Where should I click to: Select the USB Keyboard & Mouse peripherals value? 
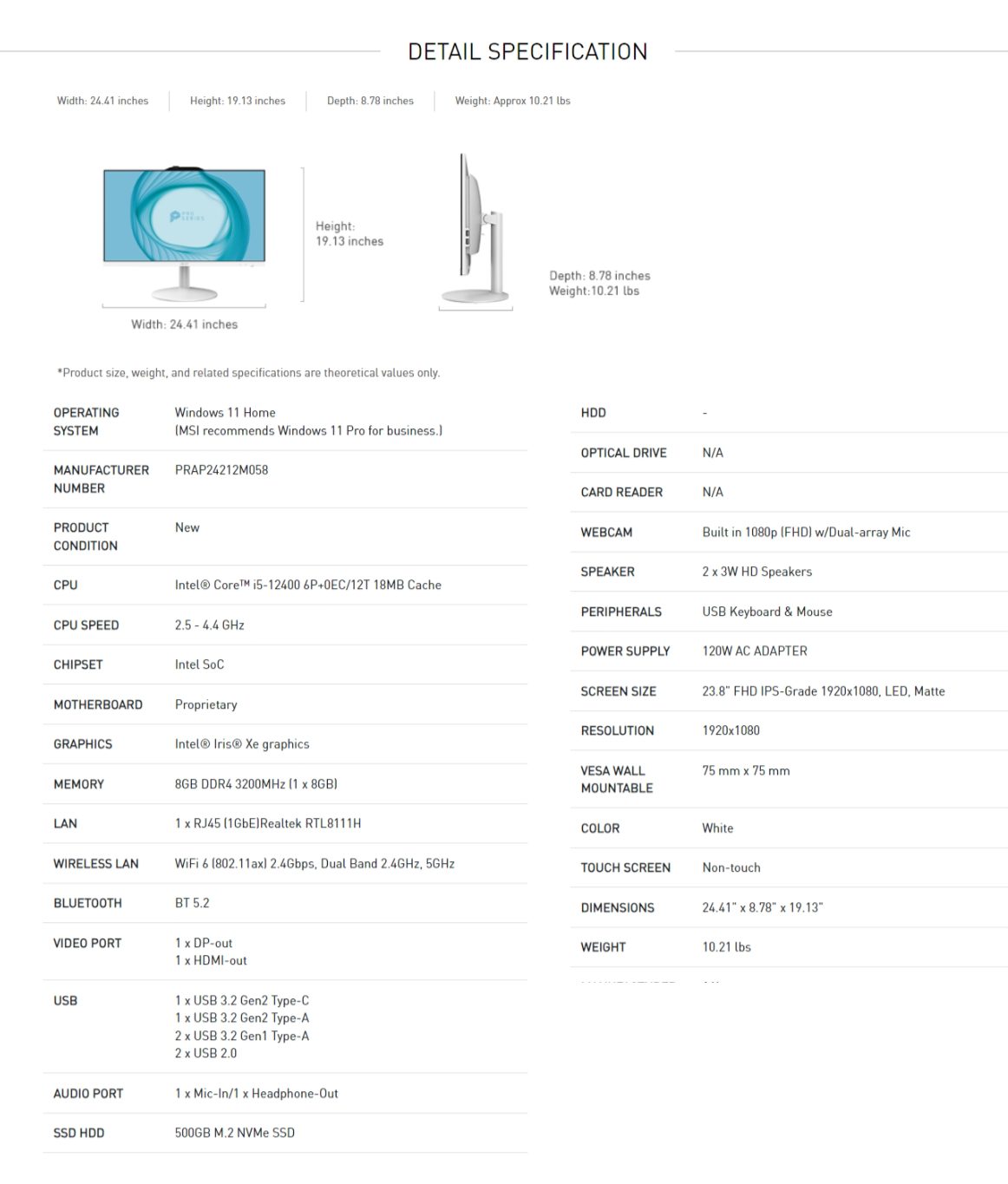767,612
